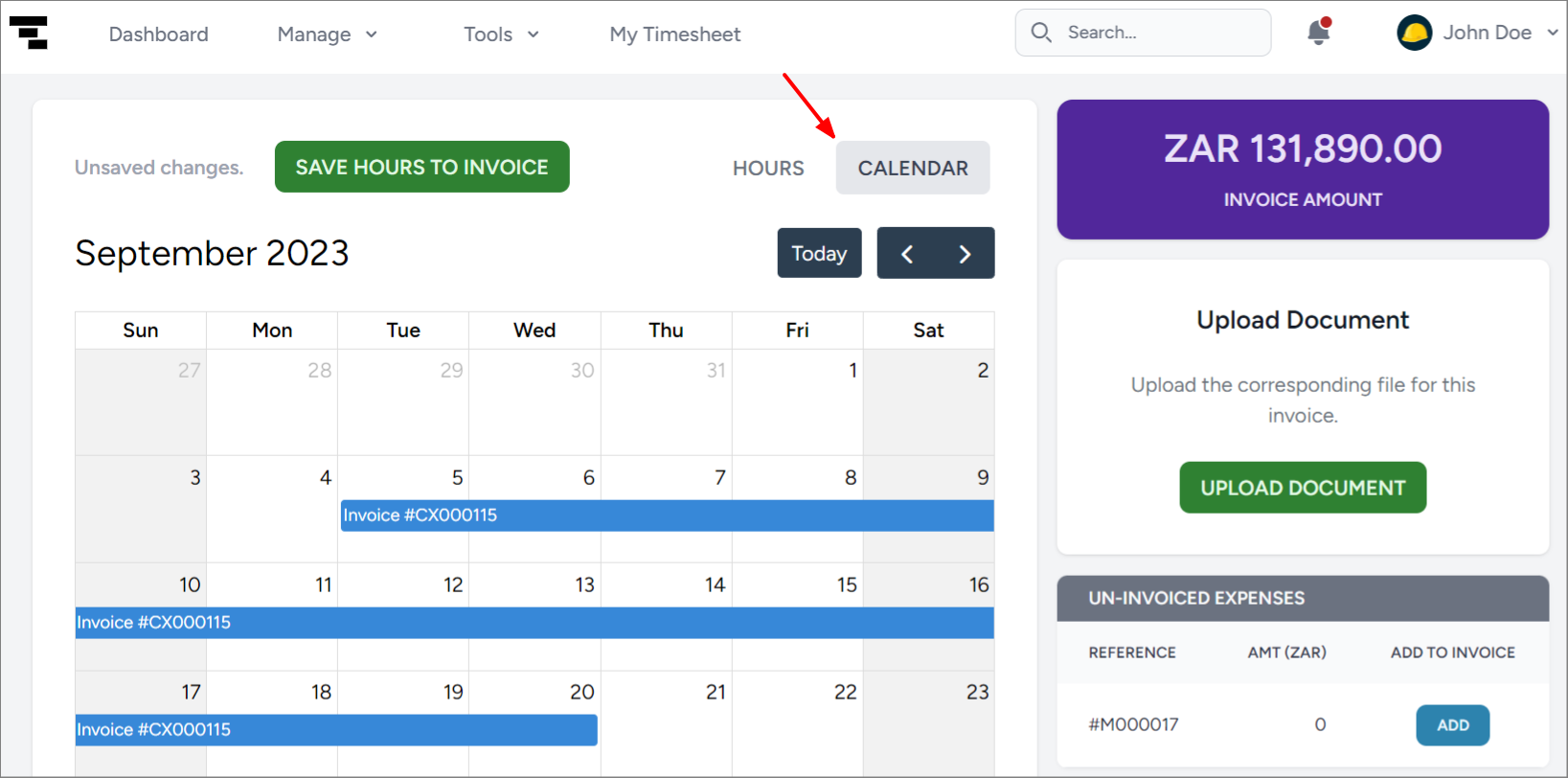The height and width of the screenshot is (778, 1568).
Task: Click the magnifying glass search icon
Action: pos(1041,32)
